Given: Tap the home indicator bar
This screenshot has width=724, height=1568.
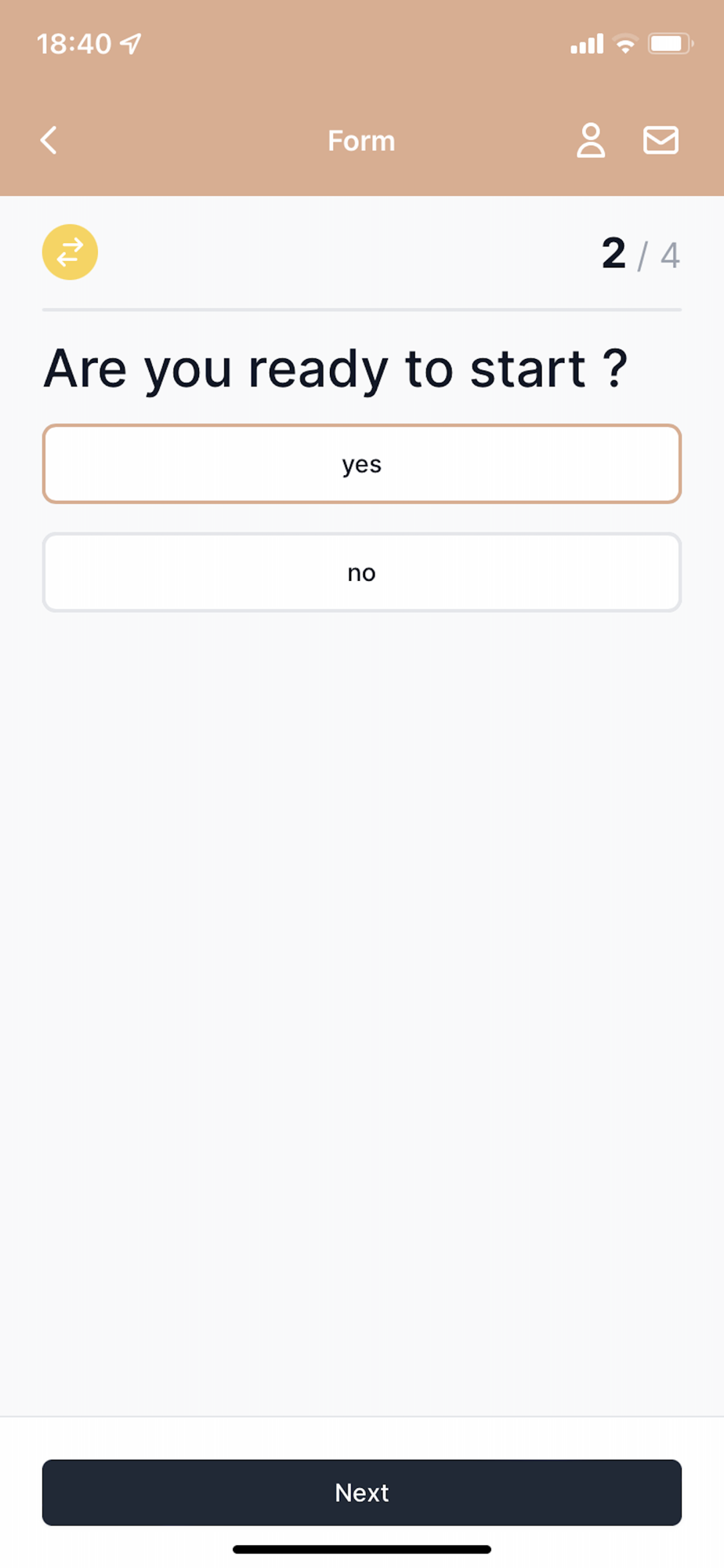Looking at the screenshot, I should (362, 1549).
